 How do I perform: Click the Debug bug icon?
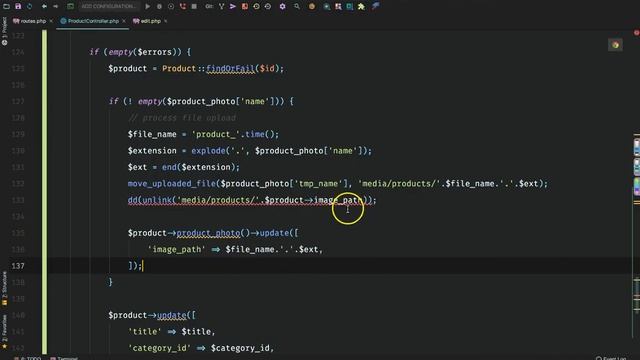pyautogui.click(x=159, y=6)
